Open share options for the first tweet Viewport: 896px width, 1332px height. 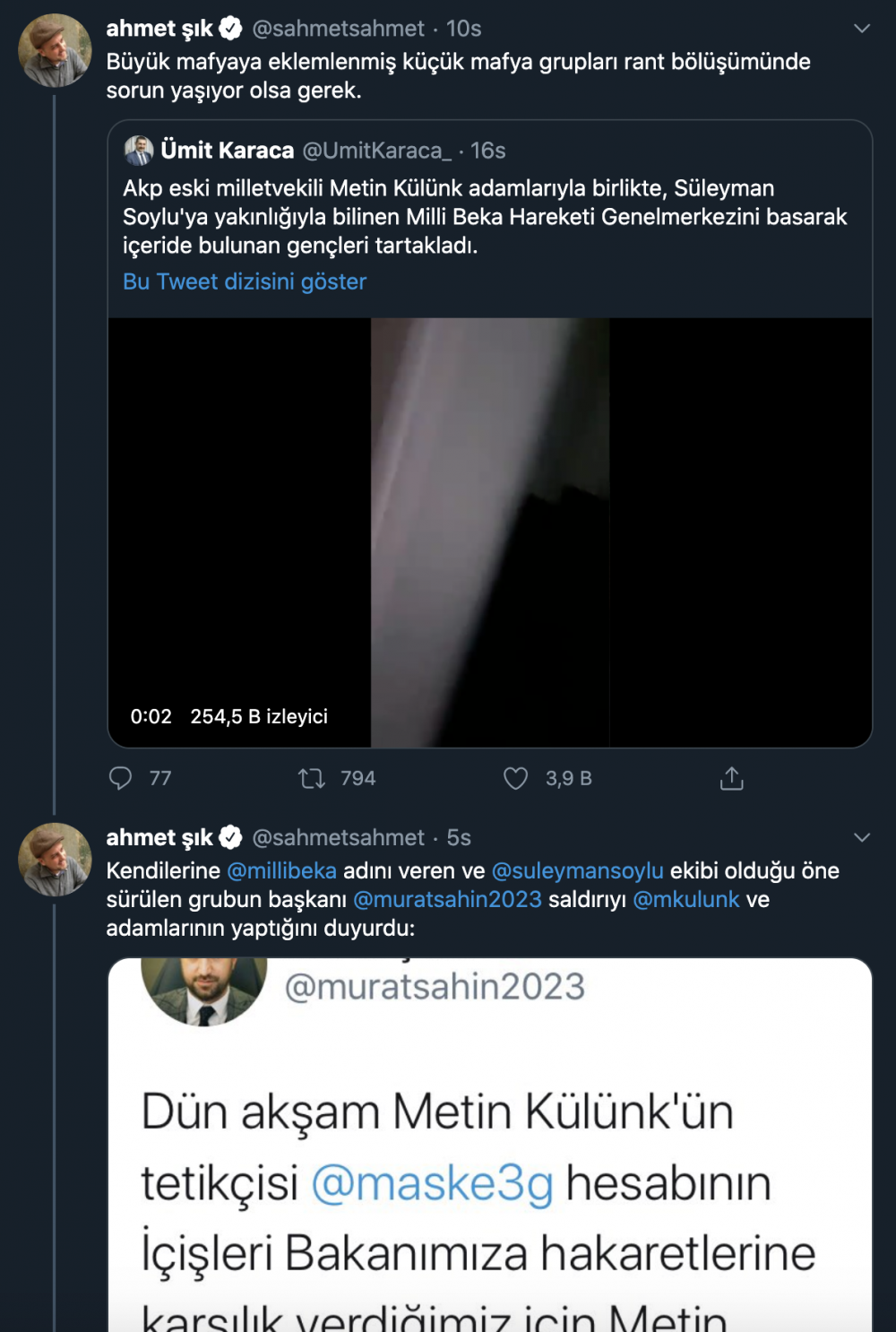[x=732, y=778]
